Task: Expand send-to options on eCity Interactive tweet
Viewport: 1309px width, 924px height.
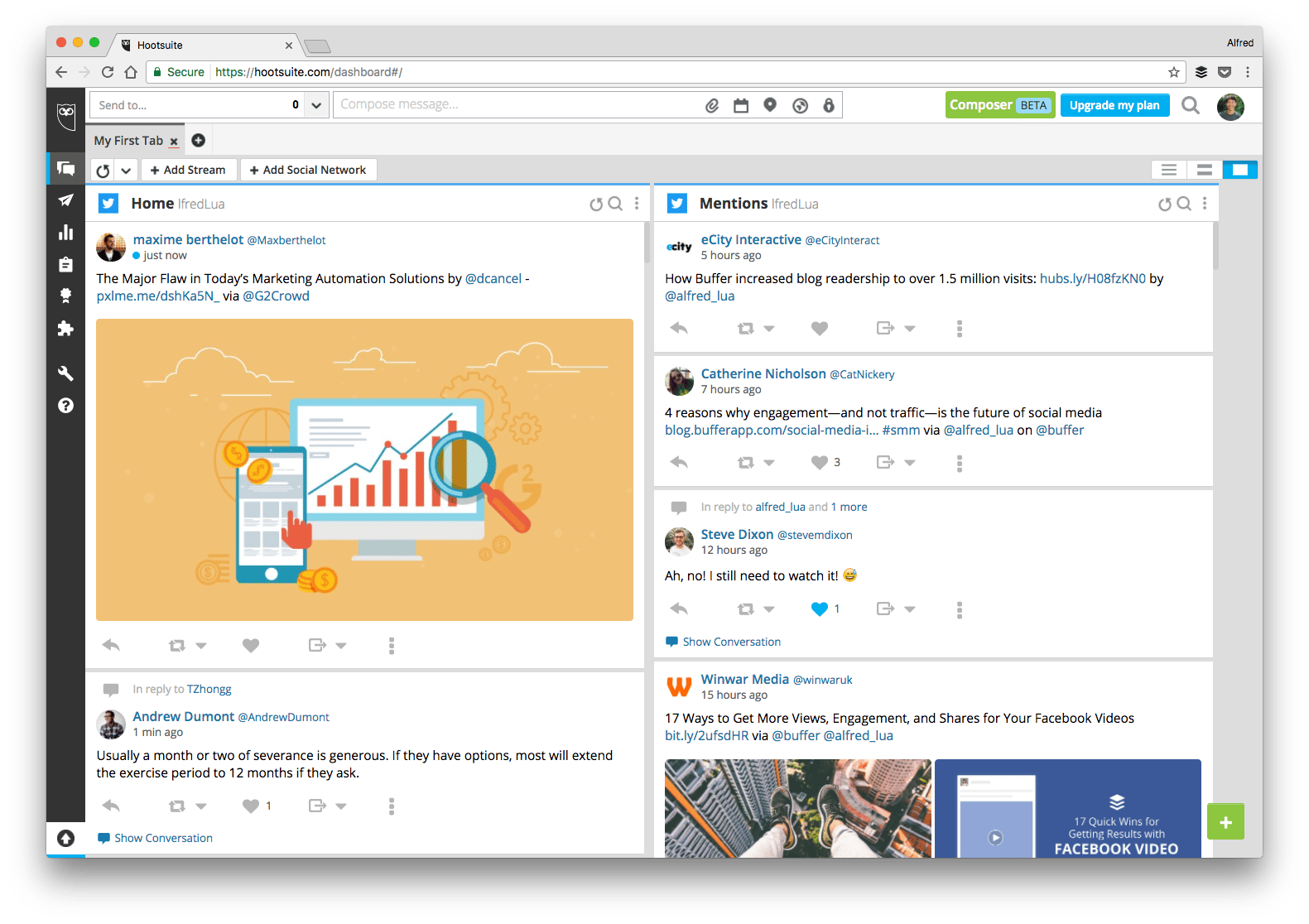Action: [x=910, y=329]
